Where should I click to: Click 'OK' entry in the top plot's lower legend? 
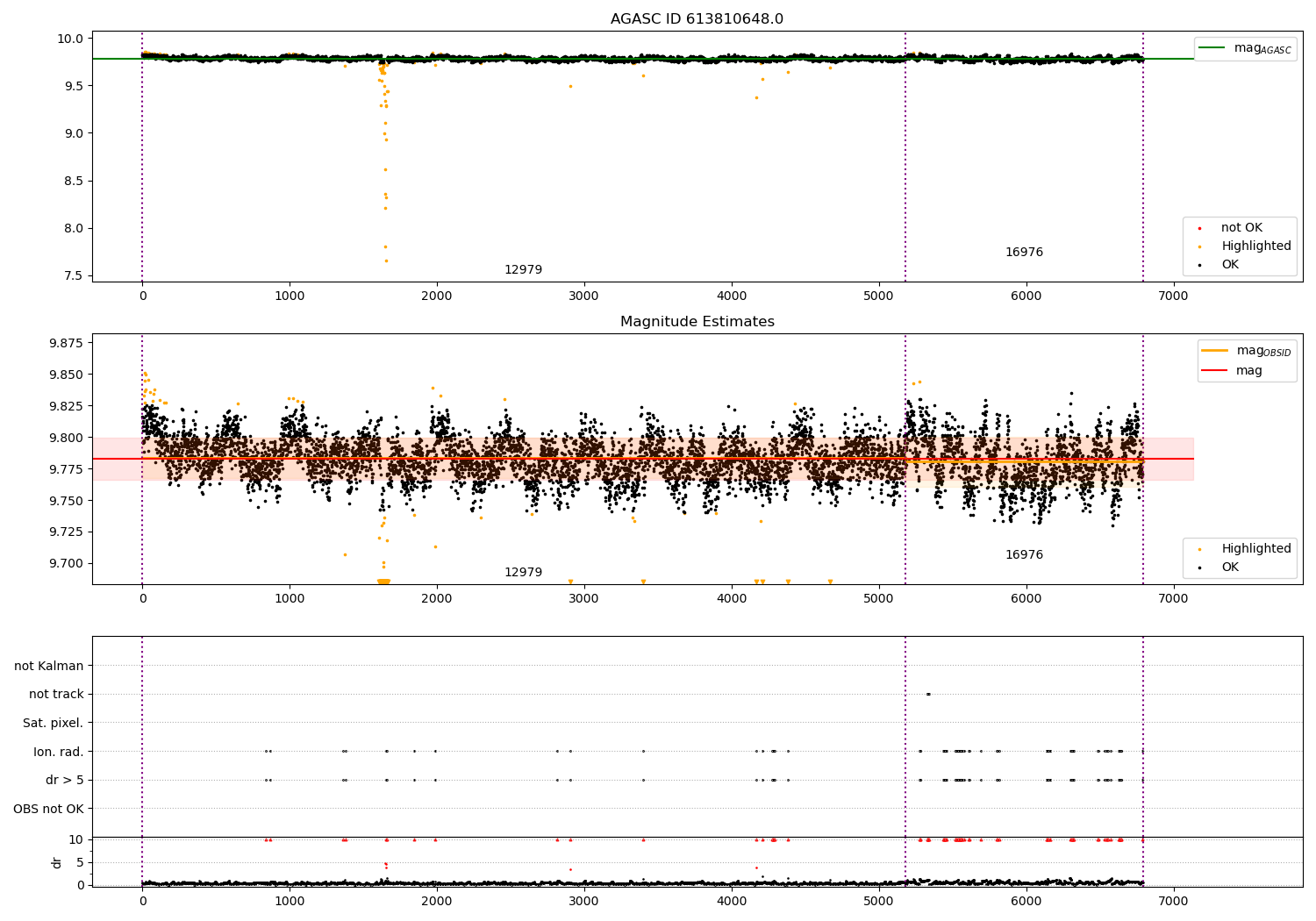[1230, 265]
